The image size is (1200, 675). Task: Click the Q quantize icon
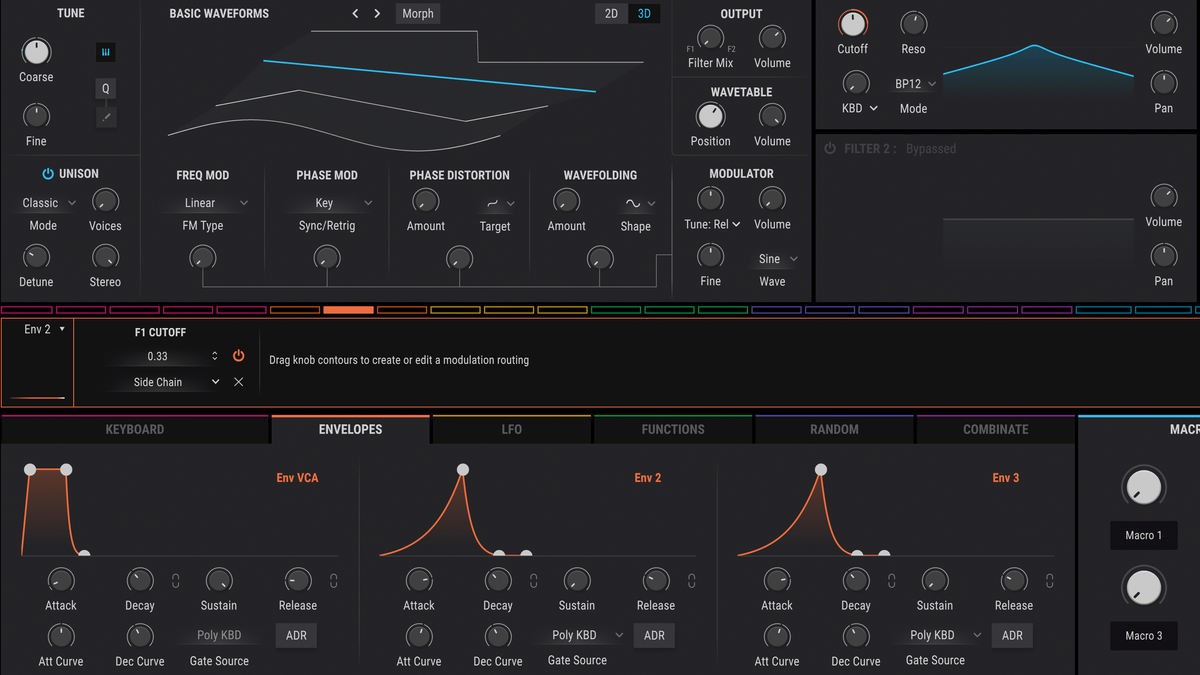pos(105,88)
